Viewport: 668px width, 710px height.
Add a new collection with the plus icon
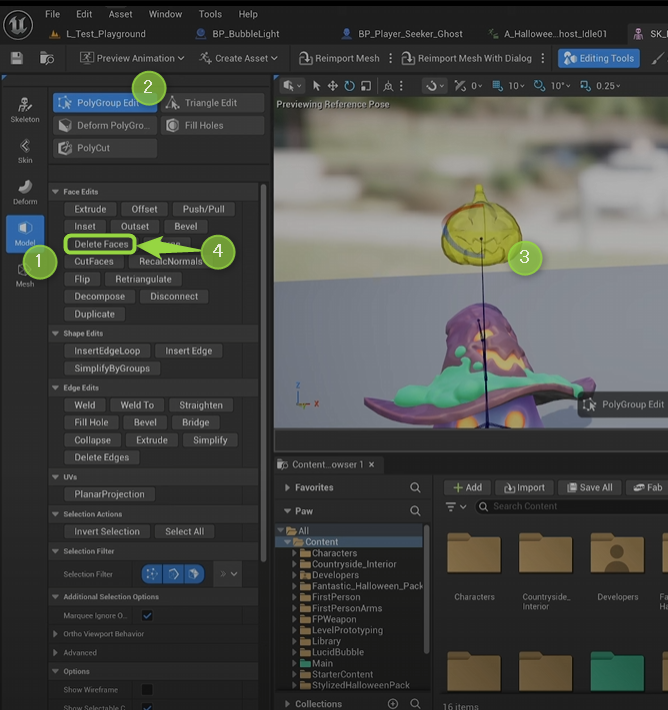(393, 704)
